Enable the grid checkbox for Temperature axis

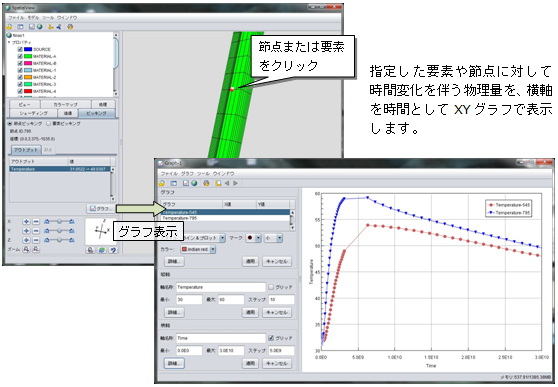271,287
